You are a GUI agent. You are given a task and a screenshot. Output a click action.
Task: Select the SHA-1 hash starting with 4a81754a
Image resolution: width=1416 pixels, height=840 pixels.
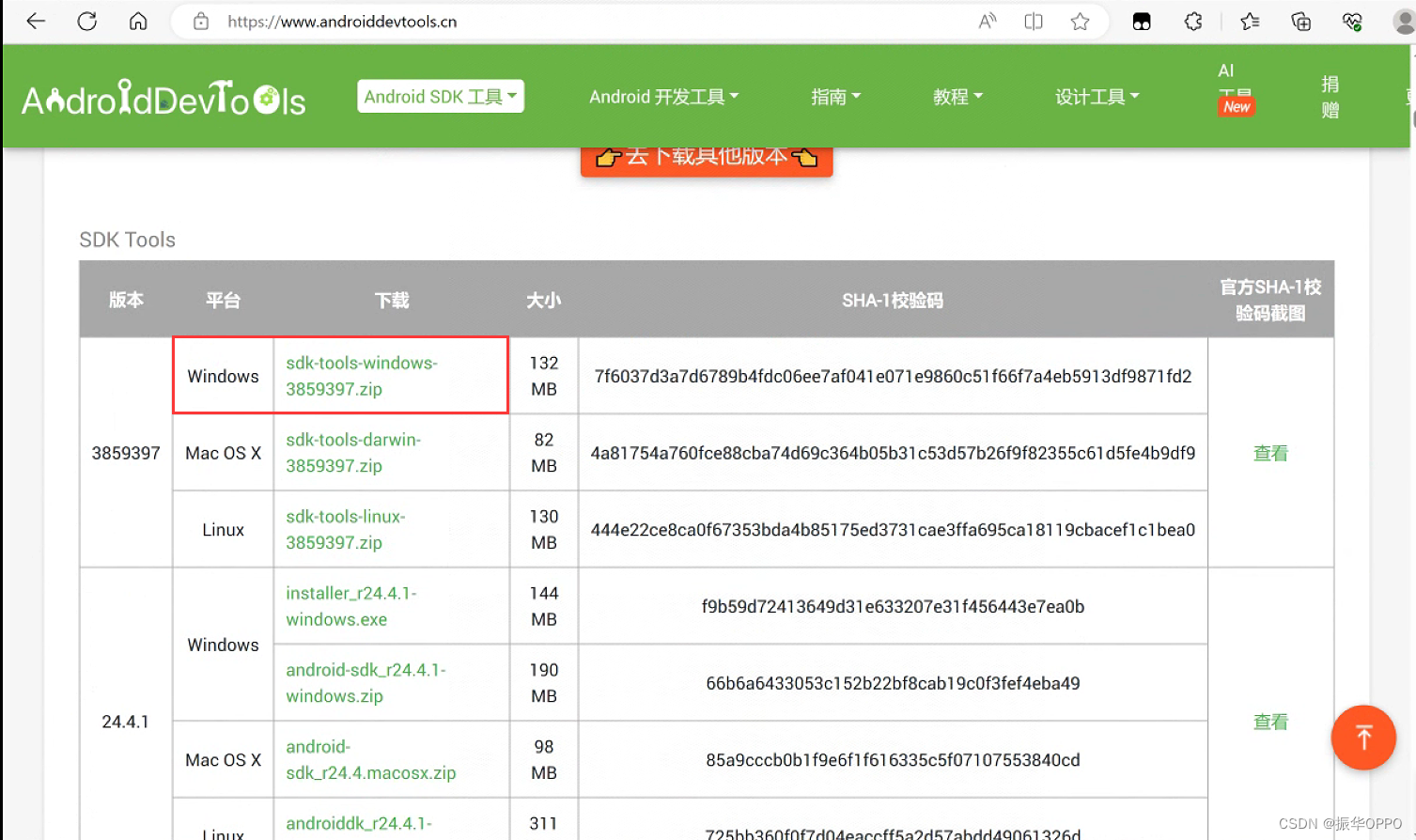(893, 453)
